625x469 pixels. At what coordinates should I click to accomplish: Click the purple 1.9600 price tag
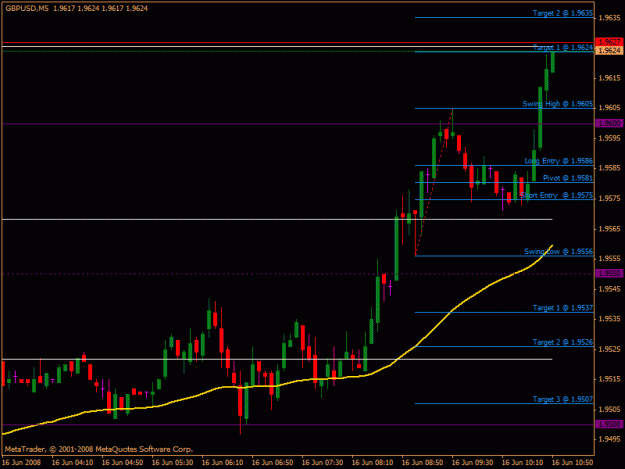pos(609,124)
